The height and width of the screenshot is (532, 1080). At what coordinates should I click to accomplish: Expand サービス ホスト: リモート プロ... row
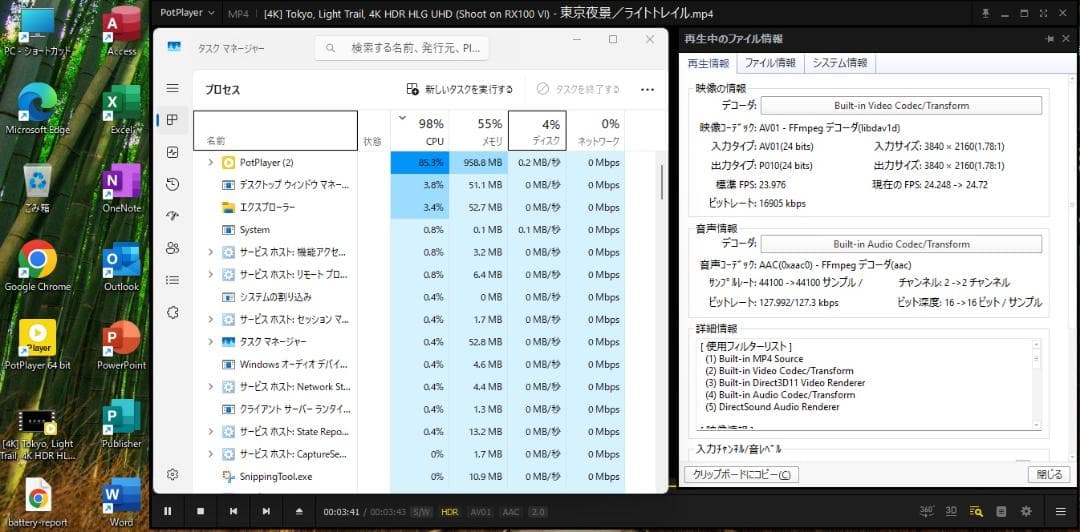pos(211,274)
